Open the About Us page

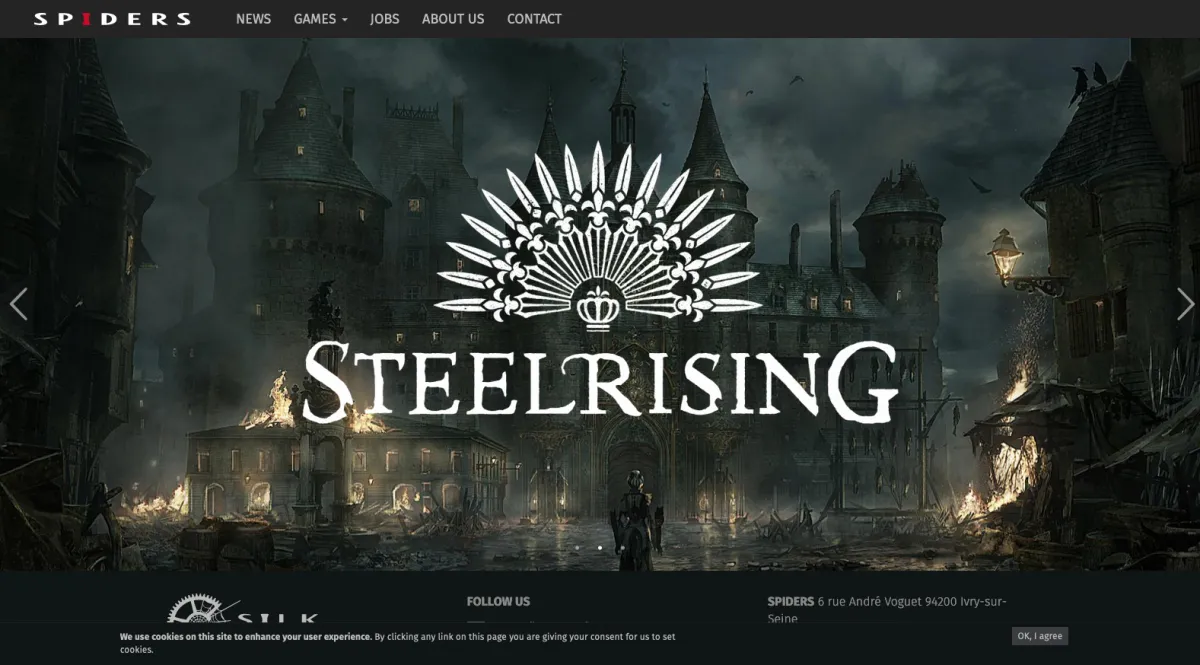(453, 19)
